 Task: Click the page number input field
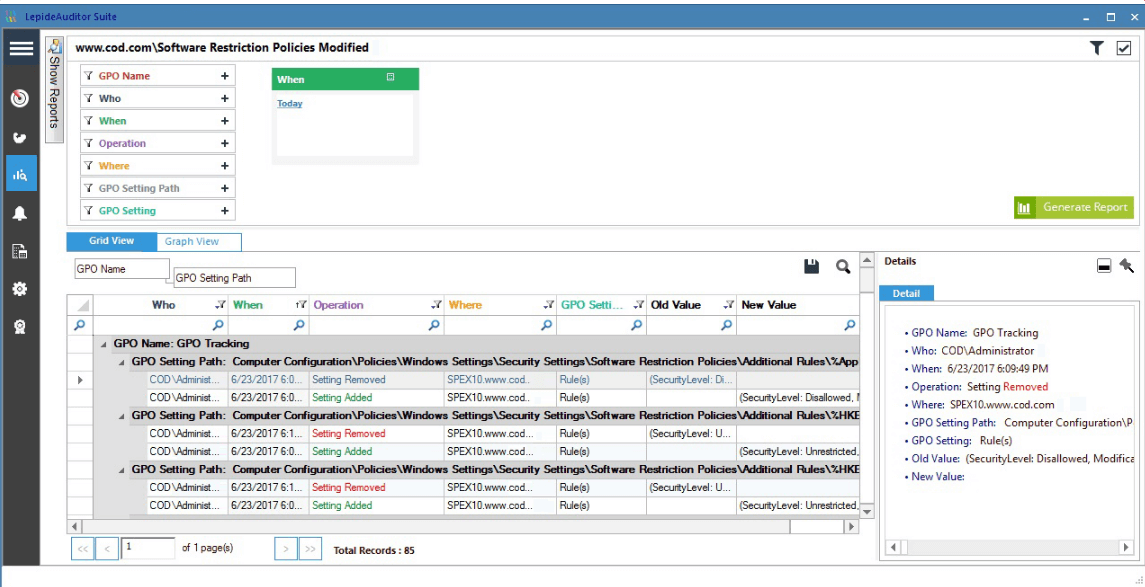point(148,548)
